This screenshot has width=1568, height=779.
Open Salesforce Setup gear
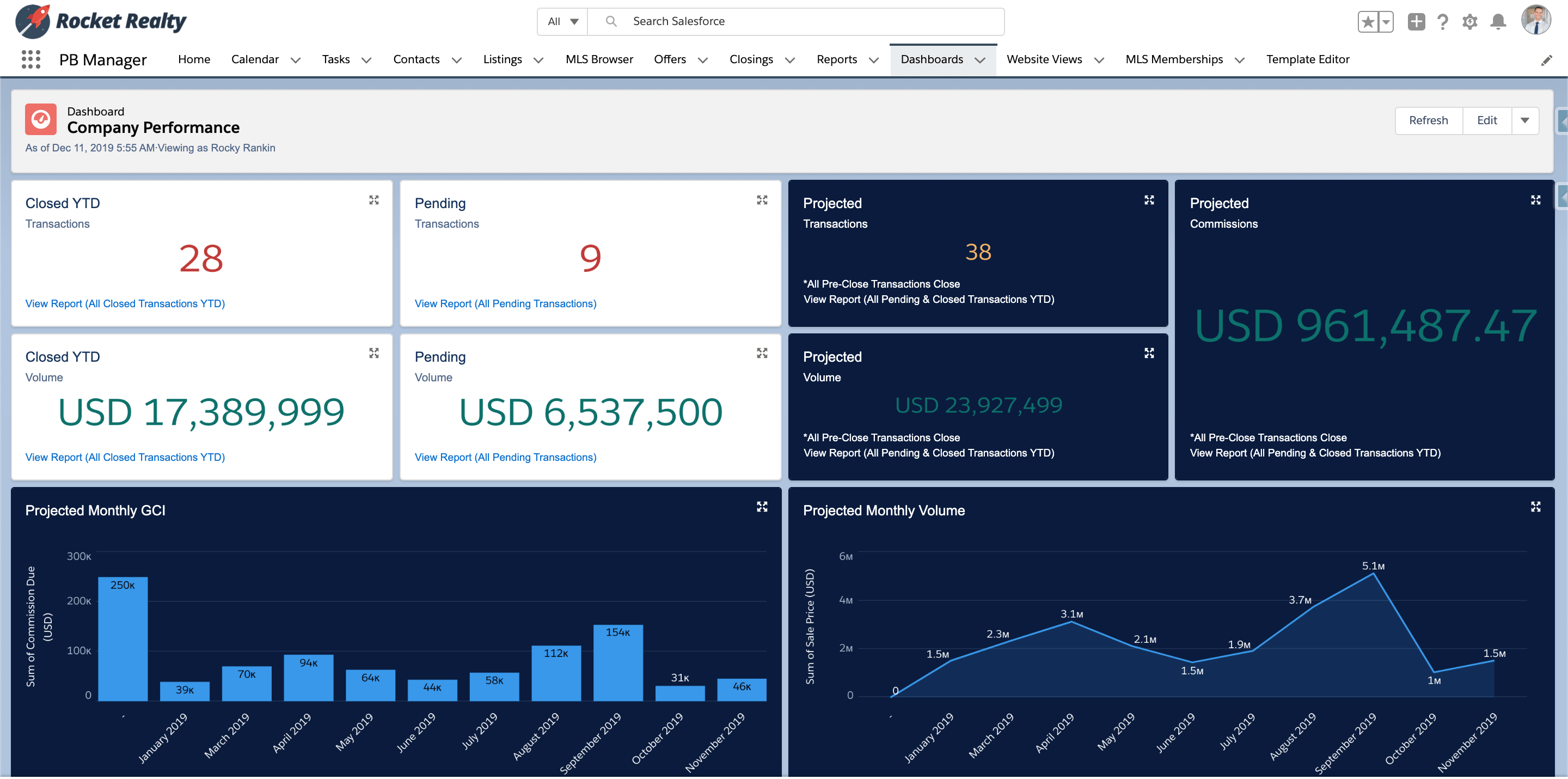coord(1470,21)
